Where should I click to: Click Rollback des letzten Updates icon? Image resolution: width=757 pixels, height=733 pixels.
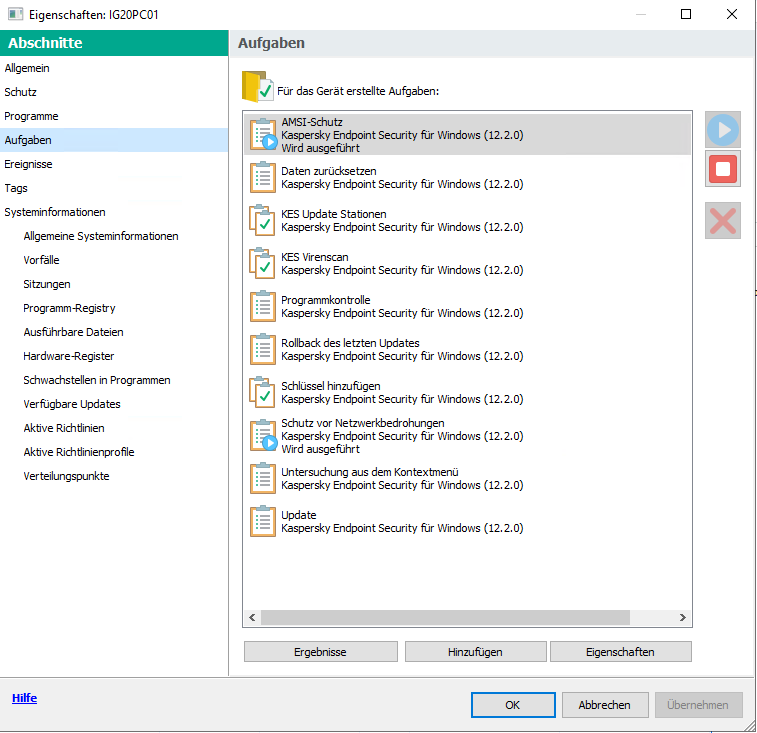(263, 349)
